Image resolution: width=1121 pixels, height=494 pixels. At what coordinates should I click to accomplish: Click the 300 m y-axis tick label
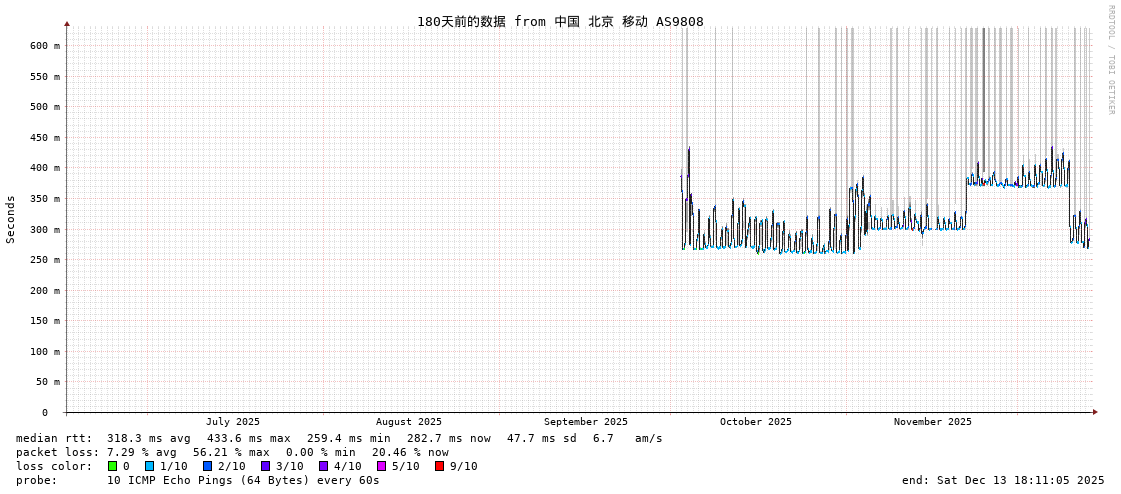pyautogui.click(x=44, y=229)
